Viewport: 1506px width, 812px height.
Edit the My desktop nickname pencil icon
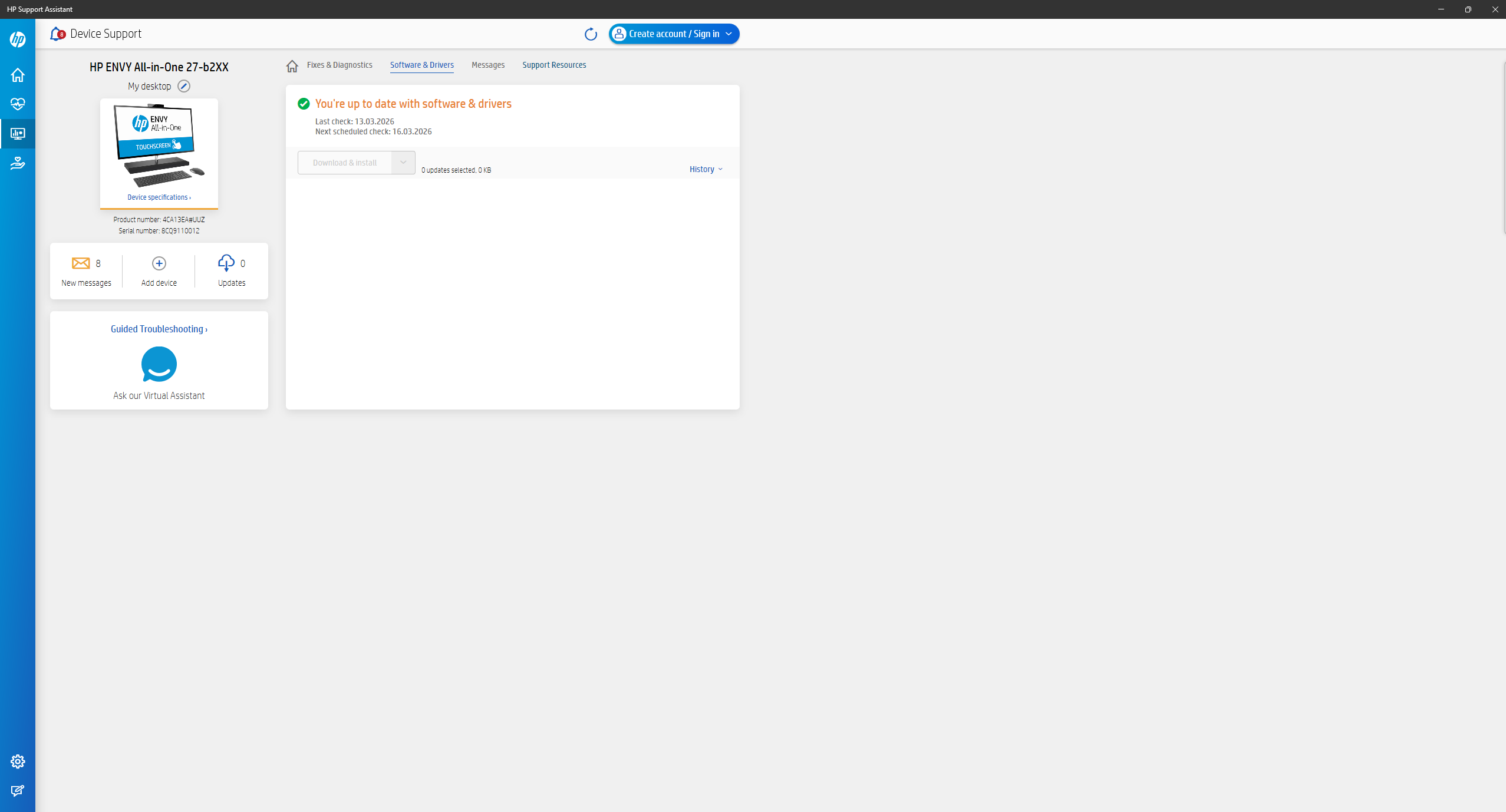pos(184,86)
